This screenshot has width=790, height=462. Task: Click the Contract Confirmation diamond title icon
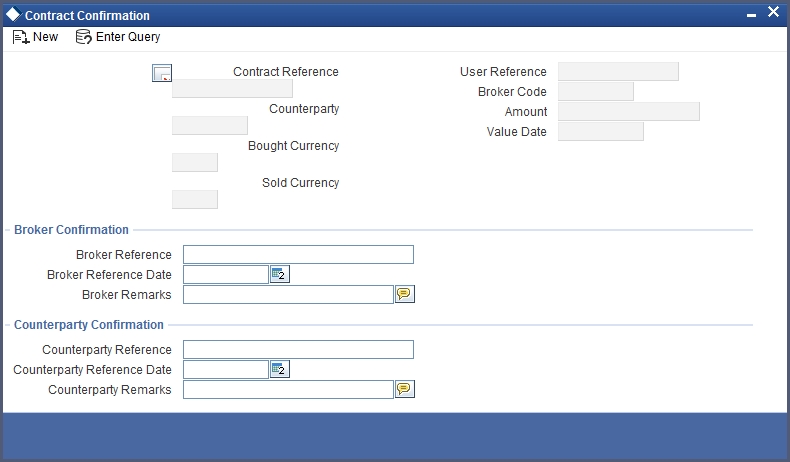[x=14, y=15]
